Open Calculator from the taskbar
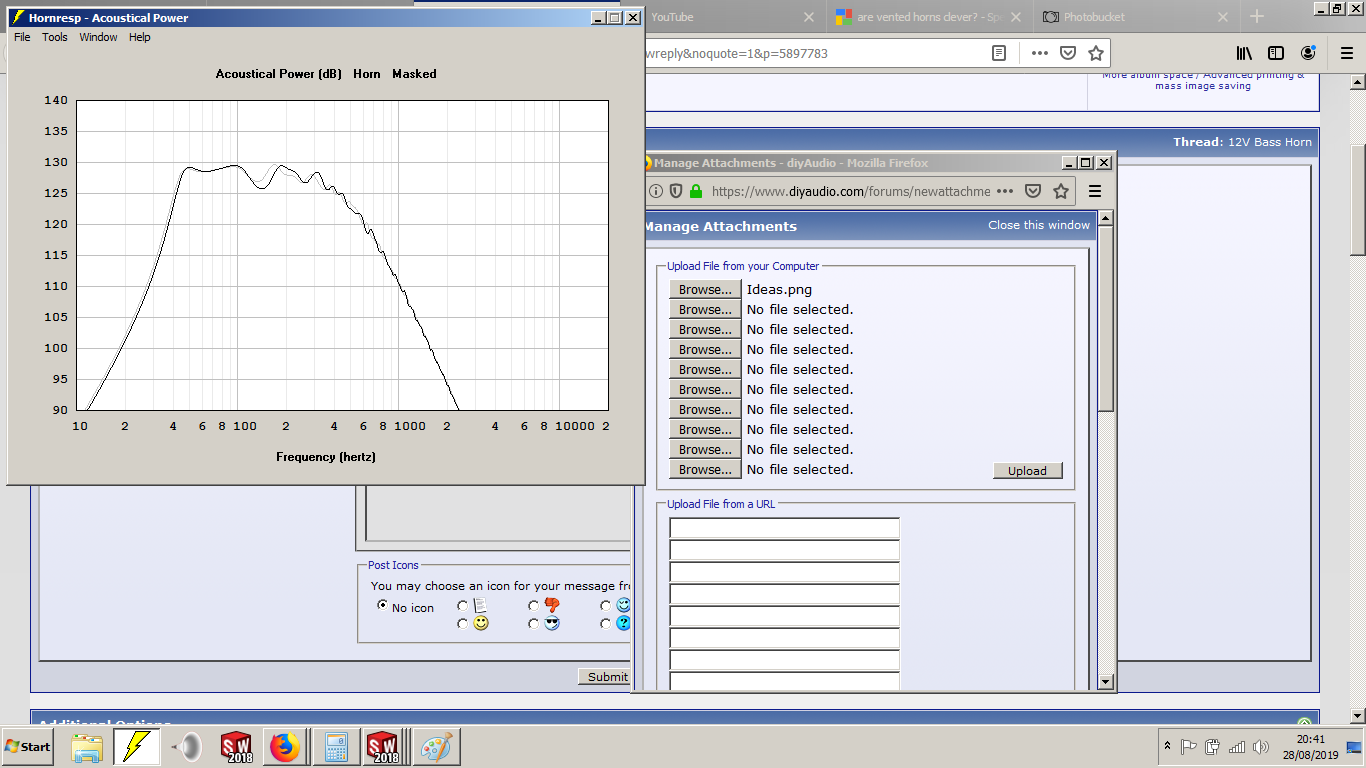Image resolution: width=1366 pixels, height=768 pixels. (336, 747)
